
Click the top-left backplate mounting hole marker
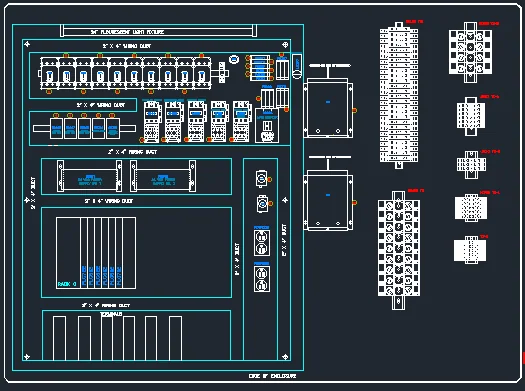(27, 44)
